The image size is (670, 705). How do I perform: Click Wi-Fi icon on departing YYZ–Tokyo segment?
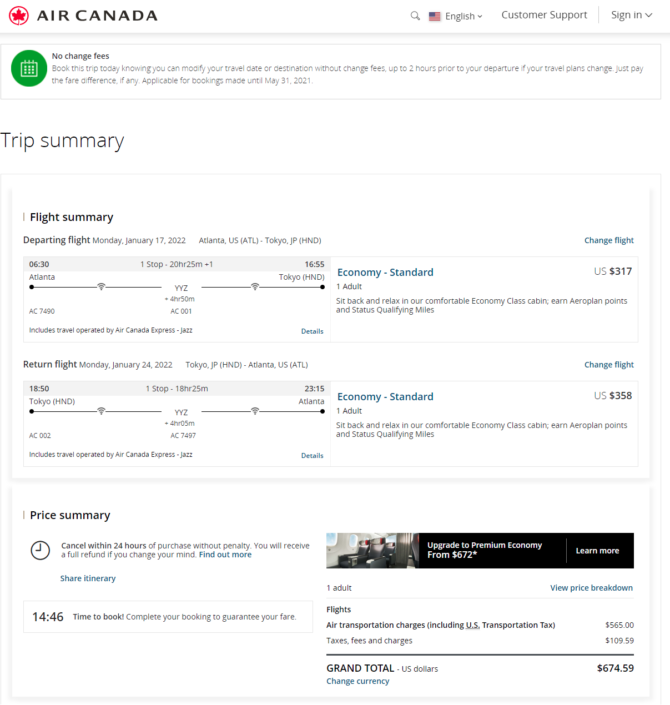pyautogui.click(x=255, y=286)
